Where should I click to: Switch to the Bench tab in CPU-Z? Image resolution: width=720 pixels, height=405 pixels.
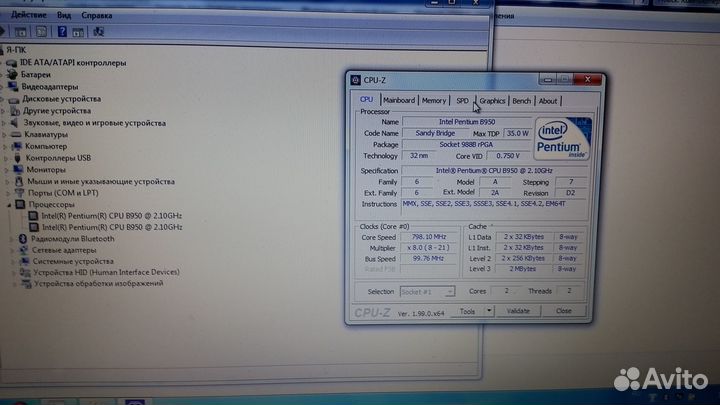522,101
